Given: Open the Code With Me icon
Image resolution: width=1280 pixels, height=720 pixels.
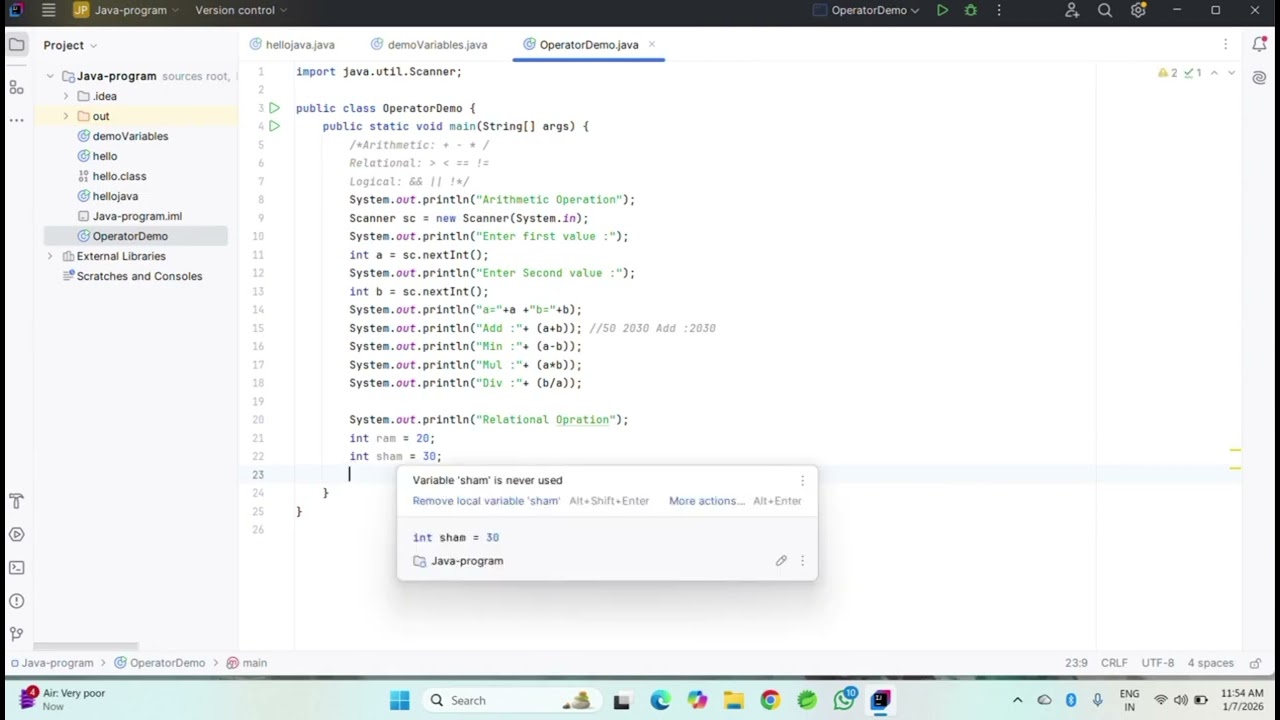Looking at the screenshot, I should [x=1072, y=10].
